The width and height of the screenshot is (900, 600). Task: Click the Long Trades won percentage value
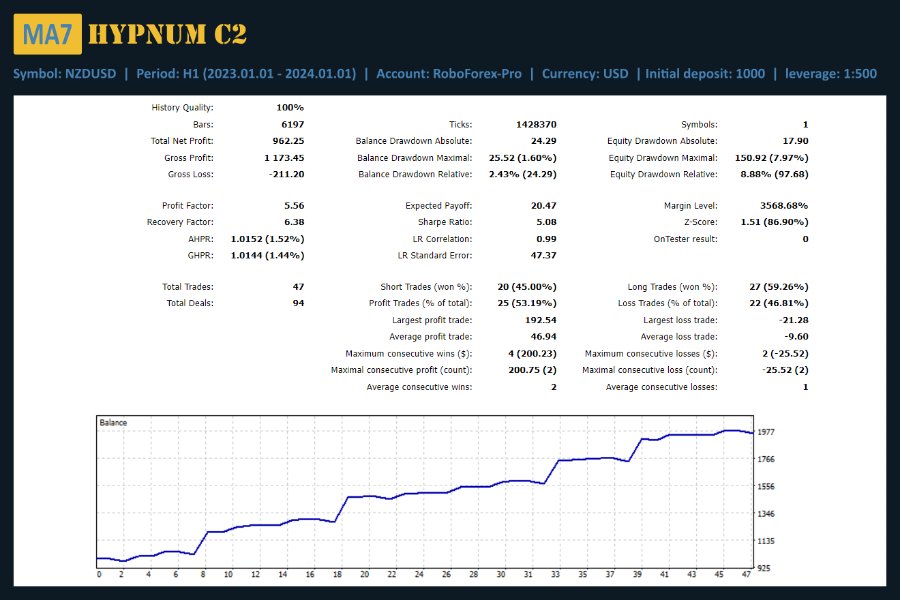(x=778, y=287)
